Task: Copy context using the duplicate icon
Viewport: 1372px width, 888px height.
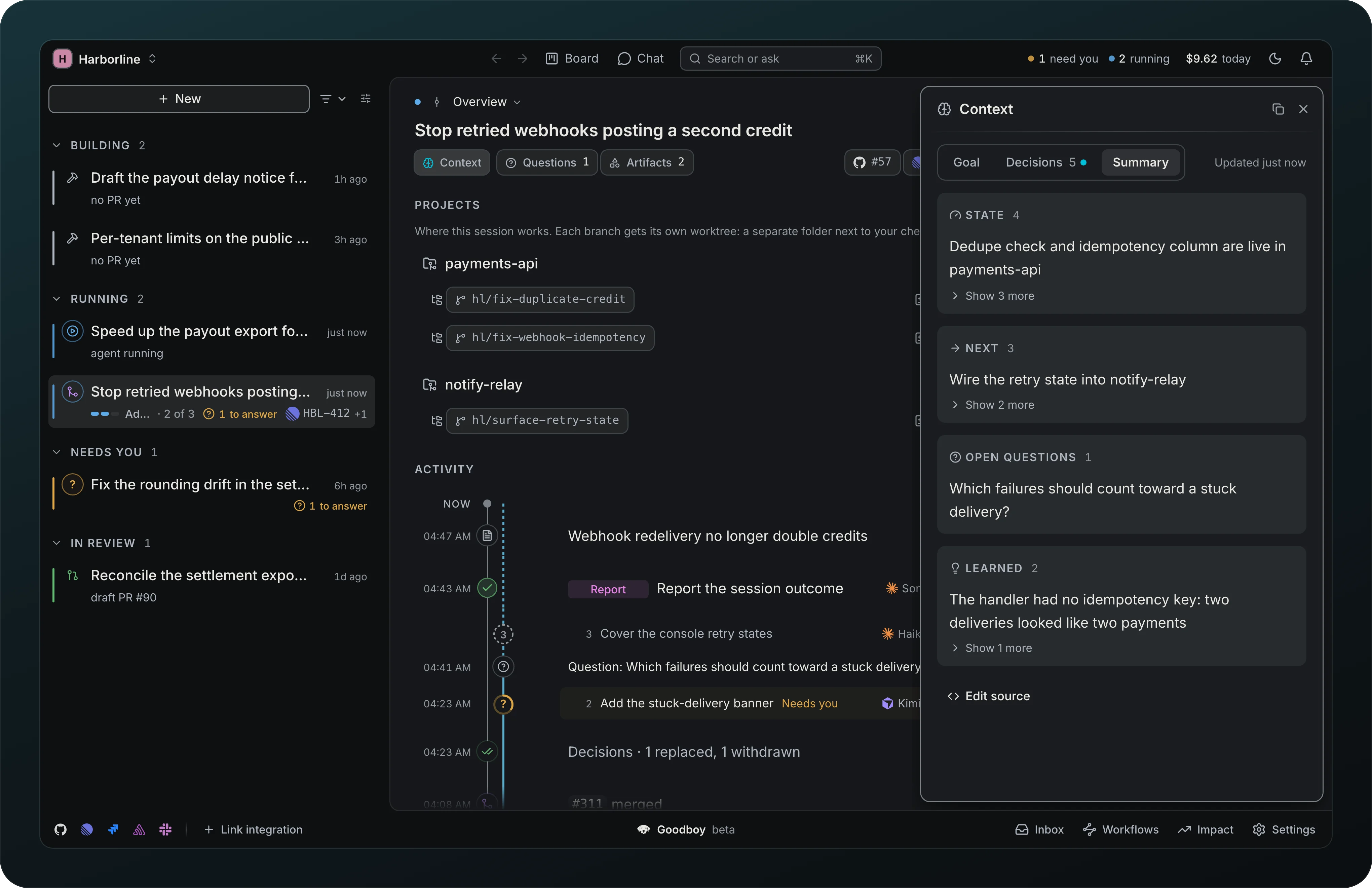Action: (x=1278, y=109)
